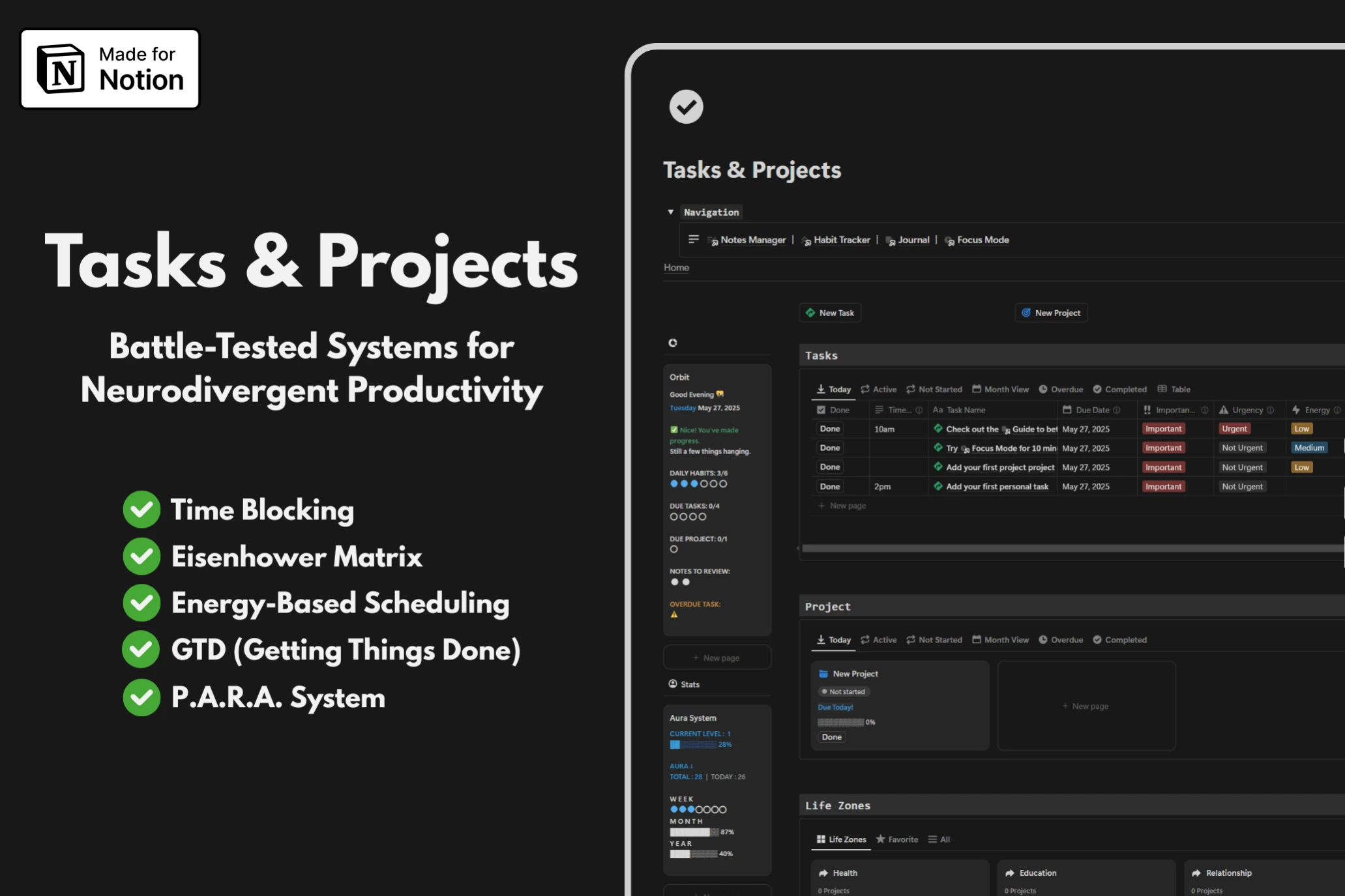This screenshot has width=1345, height=896.
Task: Open the Journal page
Action: point(913,240)
